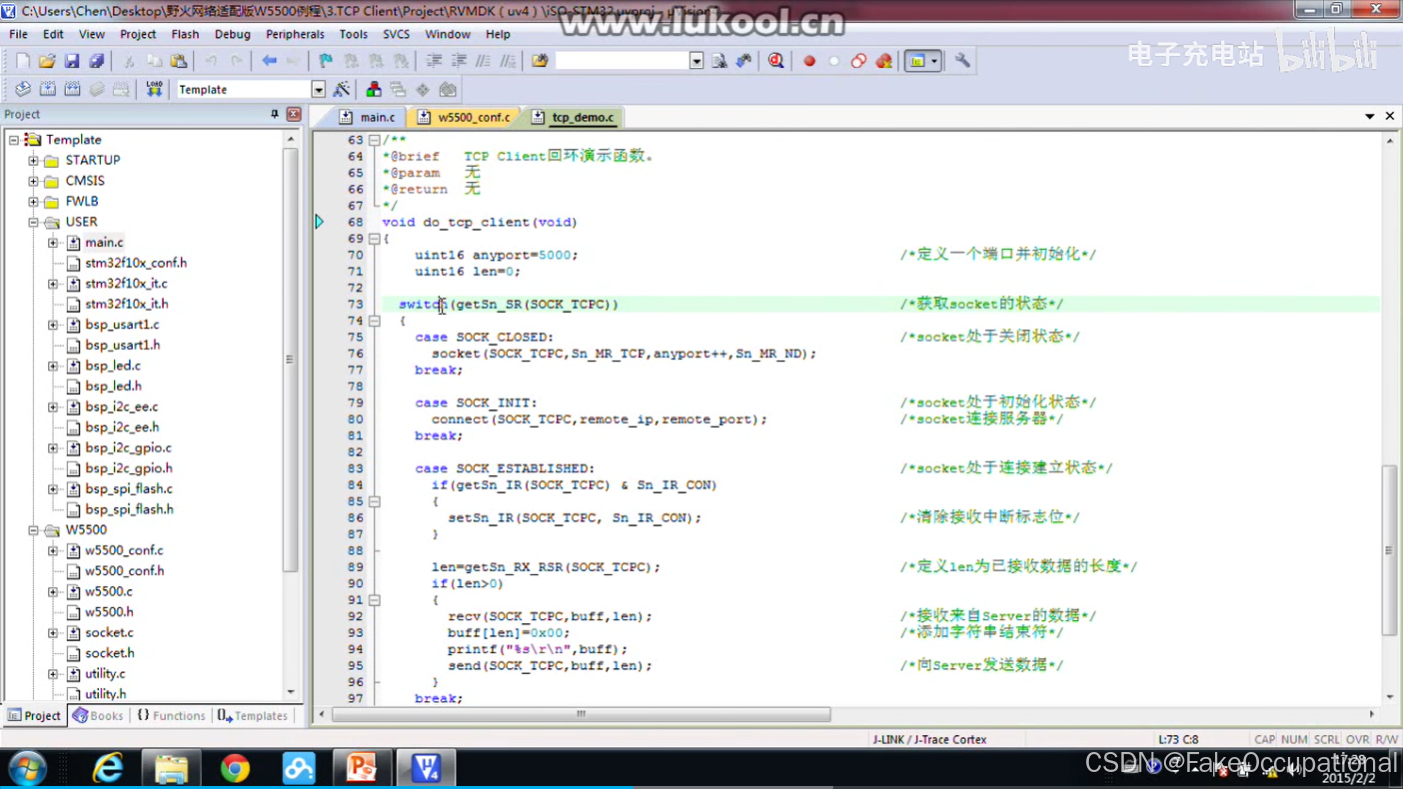Open Target Options with the magic wand icon
The width and height of the screenshot is (1403, 789).
coord(341,90)
